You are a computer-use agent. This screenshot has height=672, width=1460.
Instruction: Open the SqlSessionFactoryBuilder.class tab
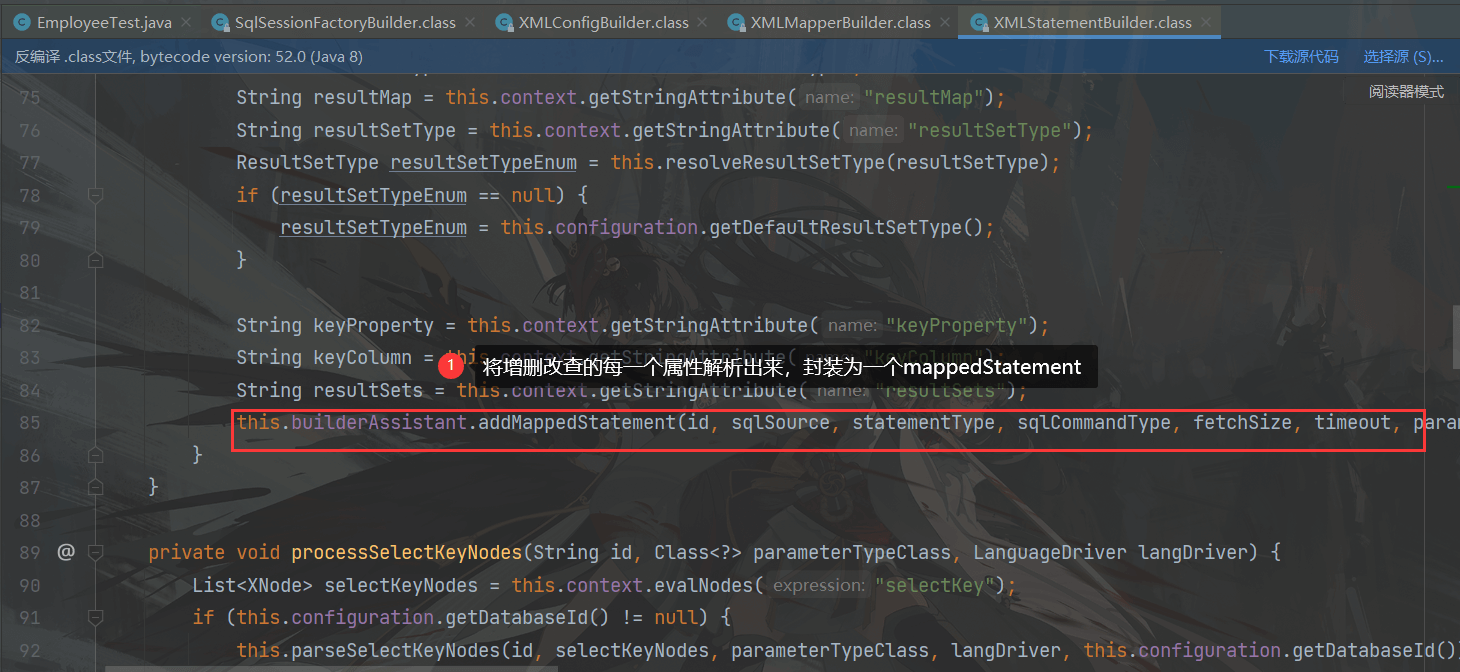tap(345, 22)
